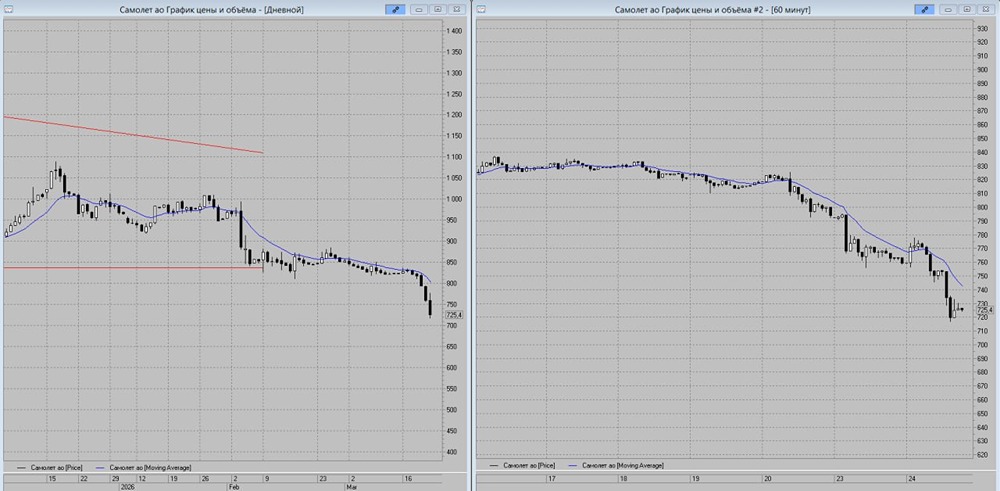Click date label '15' on Дневной time axis
1000x491 pixels.
point(53,478)
